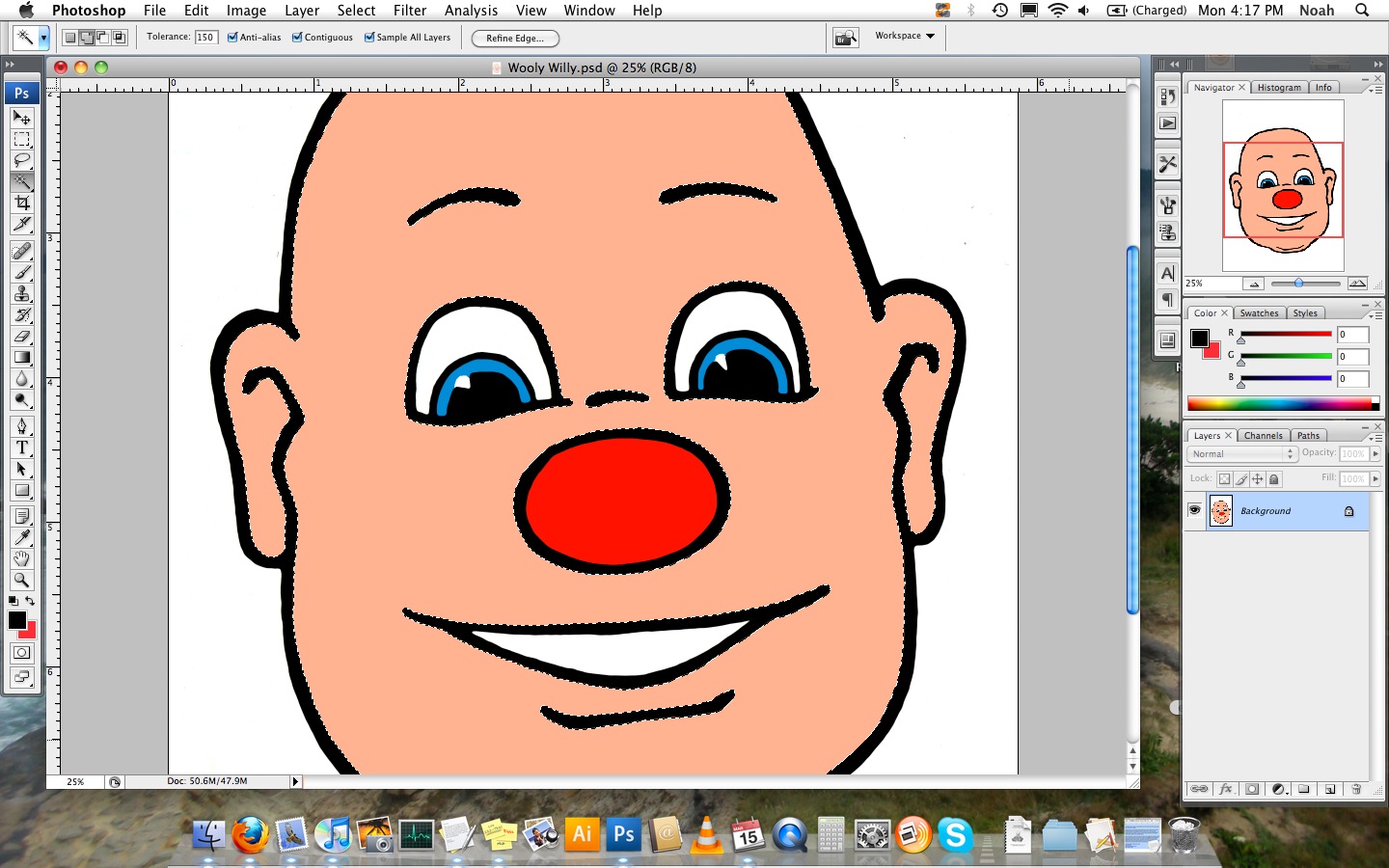The image size is (1389, 868).
Task: Select the Gradient tool
Action: 21,358
